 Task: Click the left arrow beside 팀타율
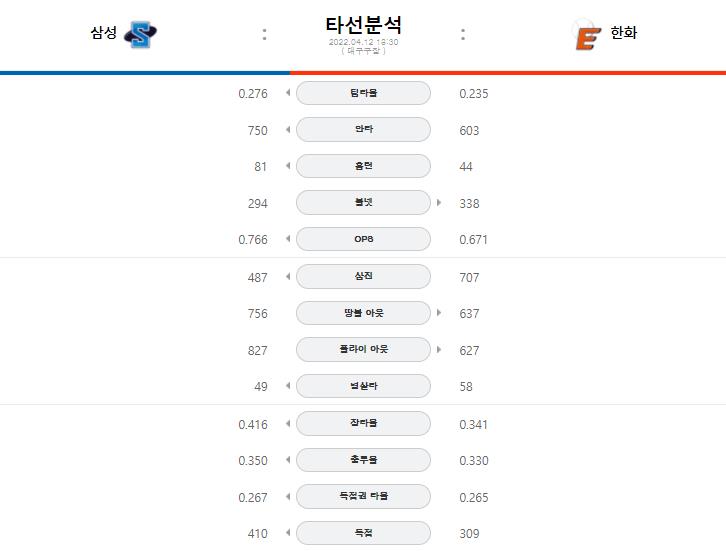coord(288,93)
